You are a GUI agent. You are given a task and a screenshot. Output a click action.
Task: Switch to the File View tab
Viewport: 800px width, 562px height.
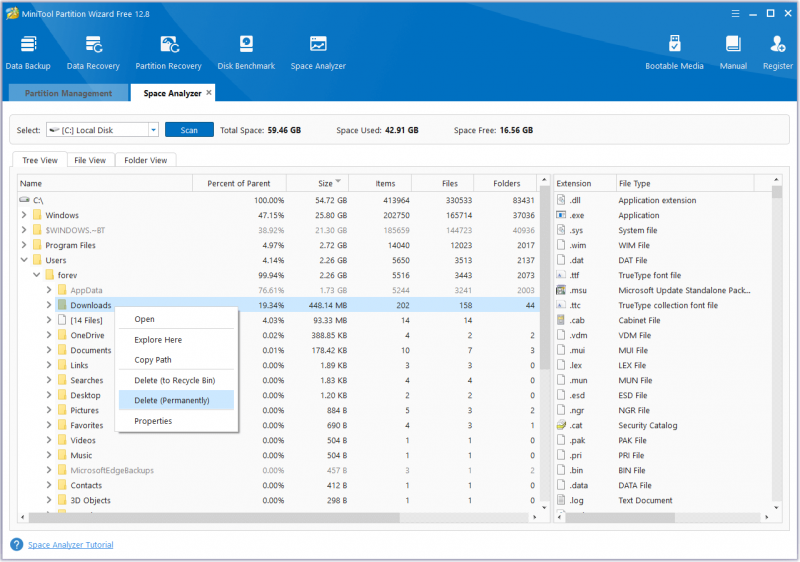pos(90,160)
